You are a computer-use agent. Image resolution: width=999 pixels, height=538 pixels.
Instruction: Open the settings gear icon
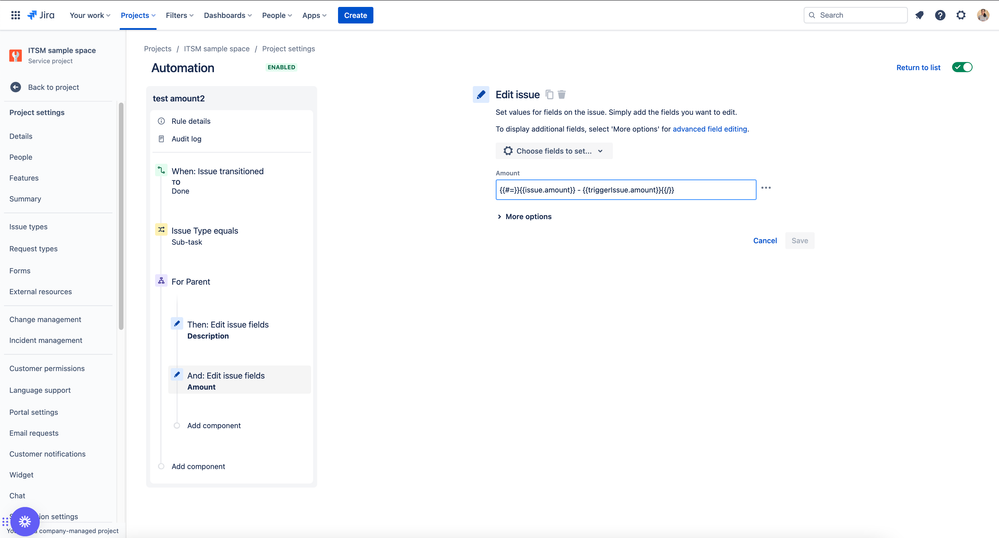pos(961,15)
